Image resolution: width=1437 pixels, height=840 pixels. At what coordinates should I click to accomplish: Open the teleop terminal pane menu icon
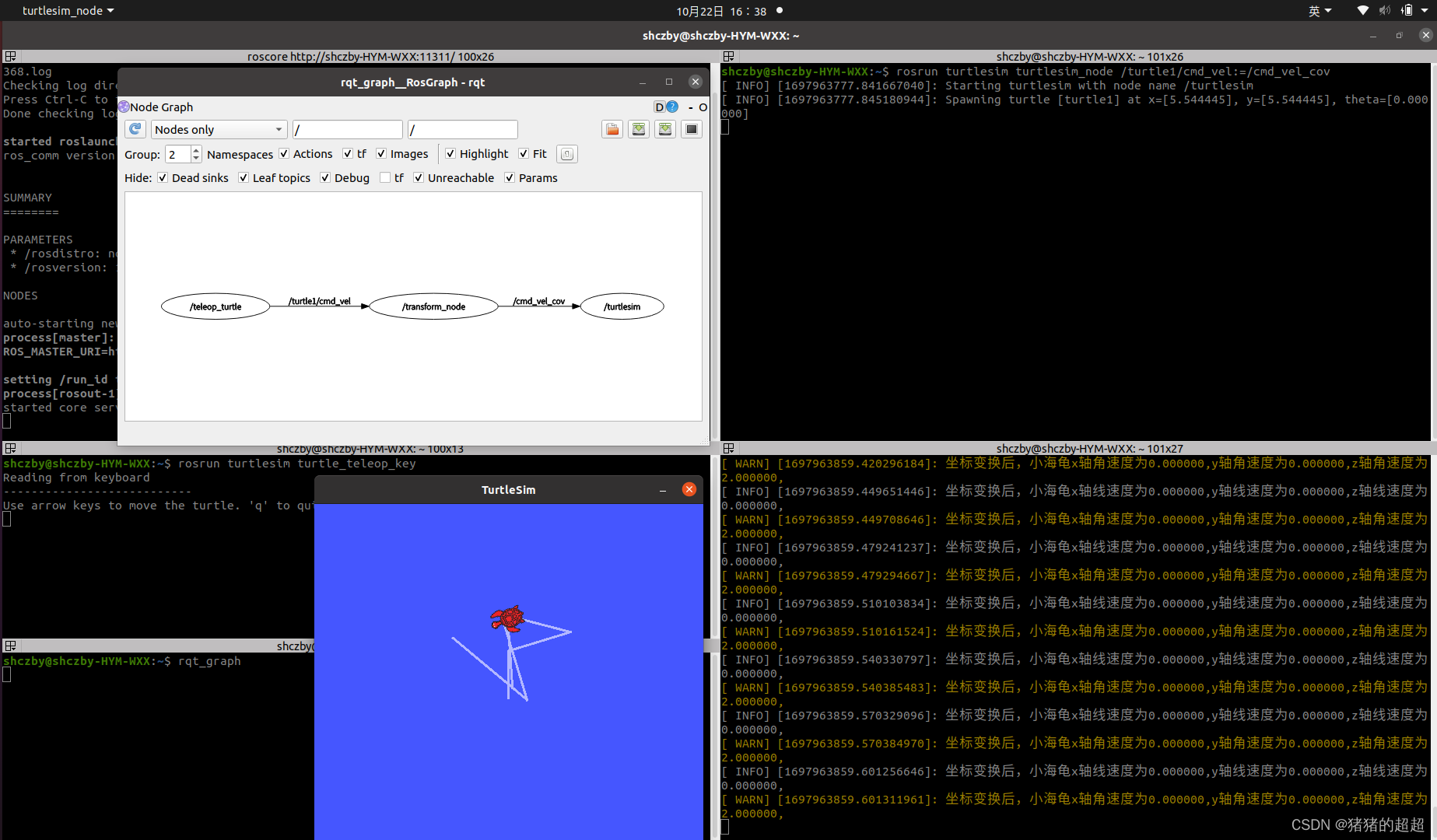tap(10, 449)
